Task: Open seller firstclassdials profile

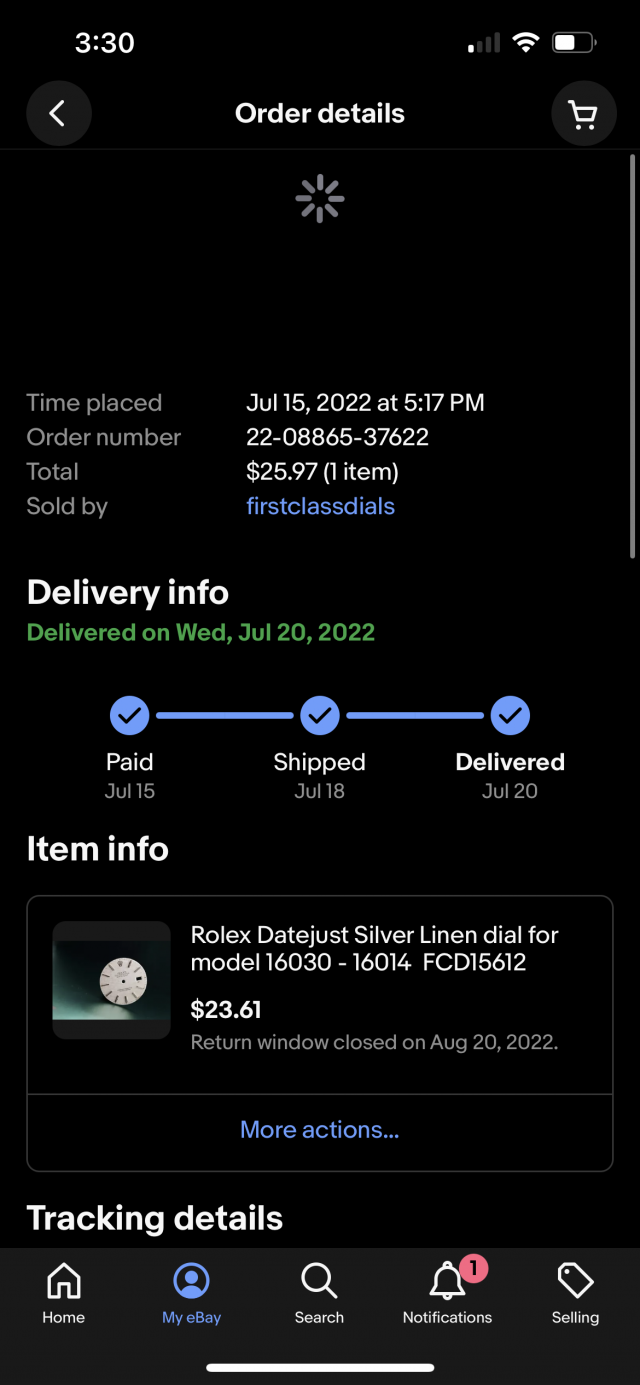Action: coord(320,506)
